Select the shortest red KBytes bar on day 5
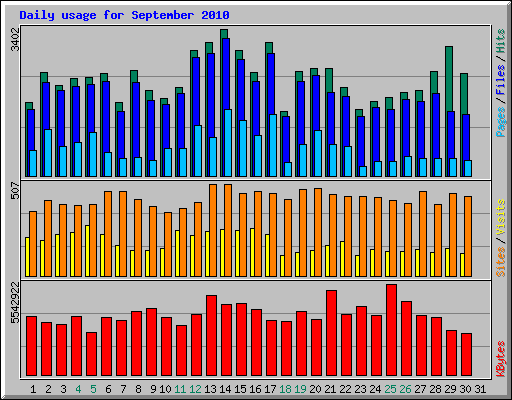The image size is (512, 400). pos(91,354)
